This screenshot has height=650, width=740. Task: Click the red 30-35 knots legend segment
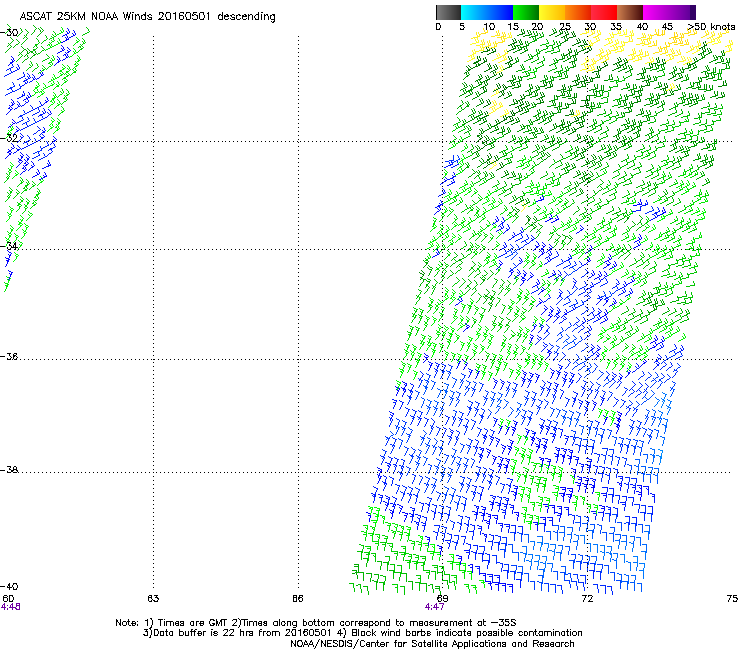pyautogui.click(x=604, y=12)
